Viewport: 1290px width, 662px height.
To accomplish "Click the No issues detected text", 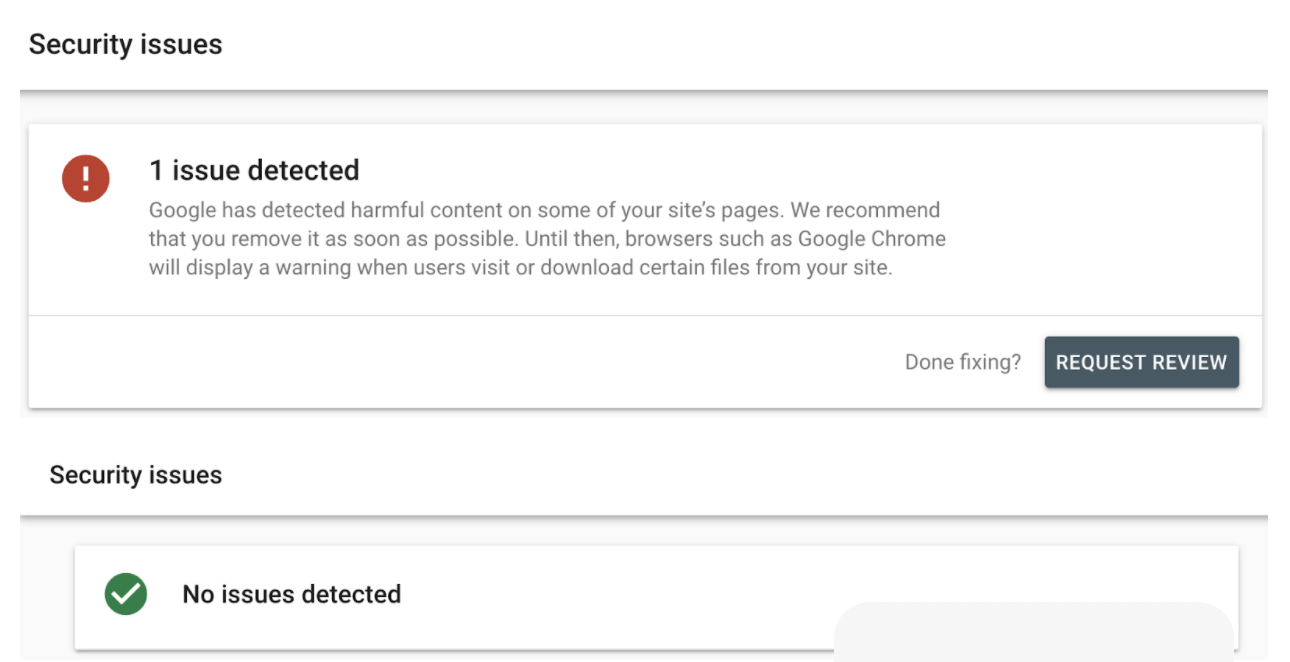I will [x=291, y=594].
